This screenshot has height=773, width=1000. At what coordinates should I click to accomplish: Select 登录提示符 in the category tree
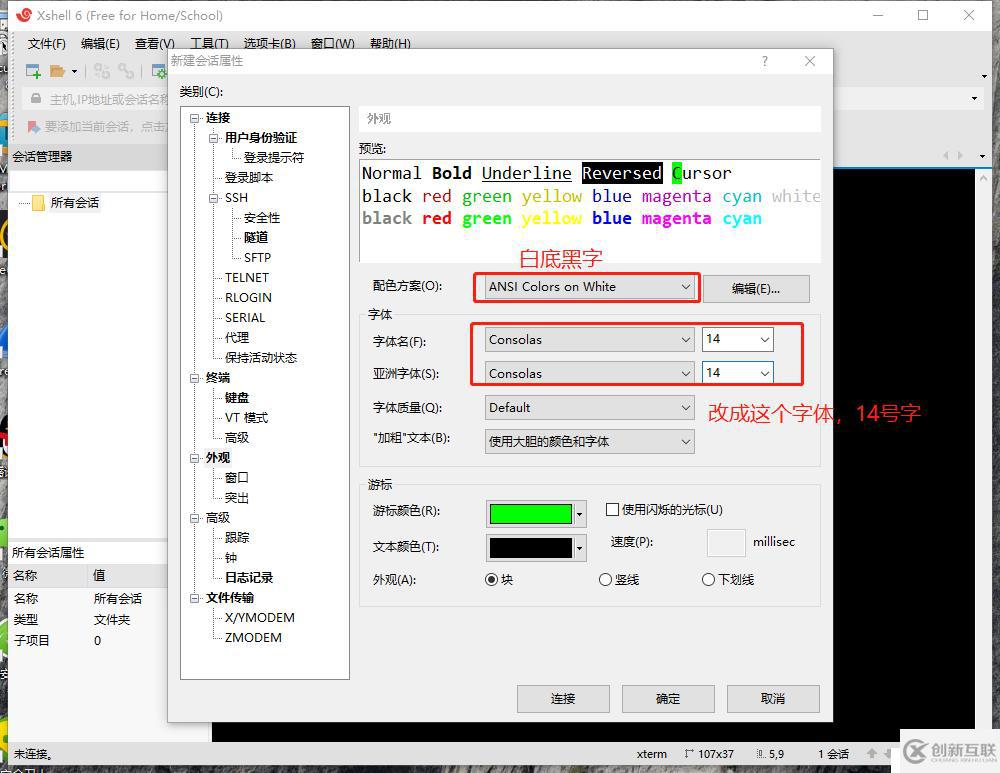[274, 158]
